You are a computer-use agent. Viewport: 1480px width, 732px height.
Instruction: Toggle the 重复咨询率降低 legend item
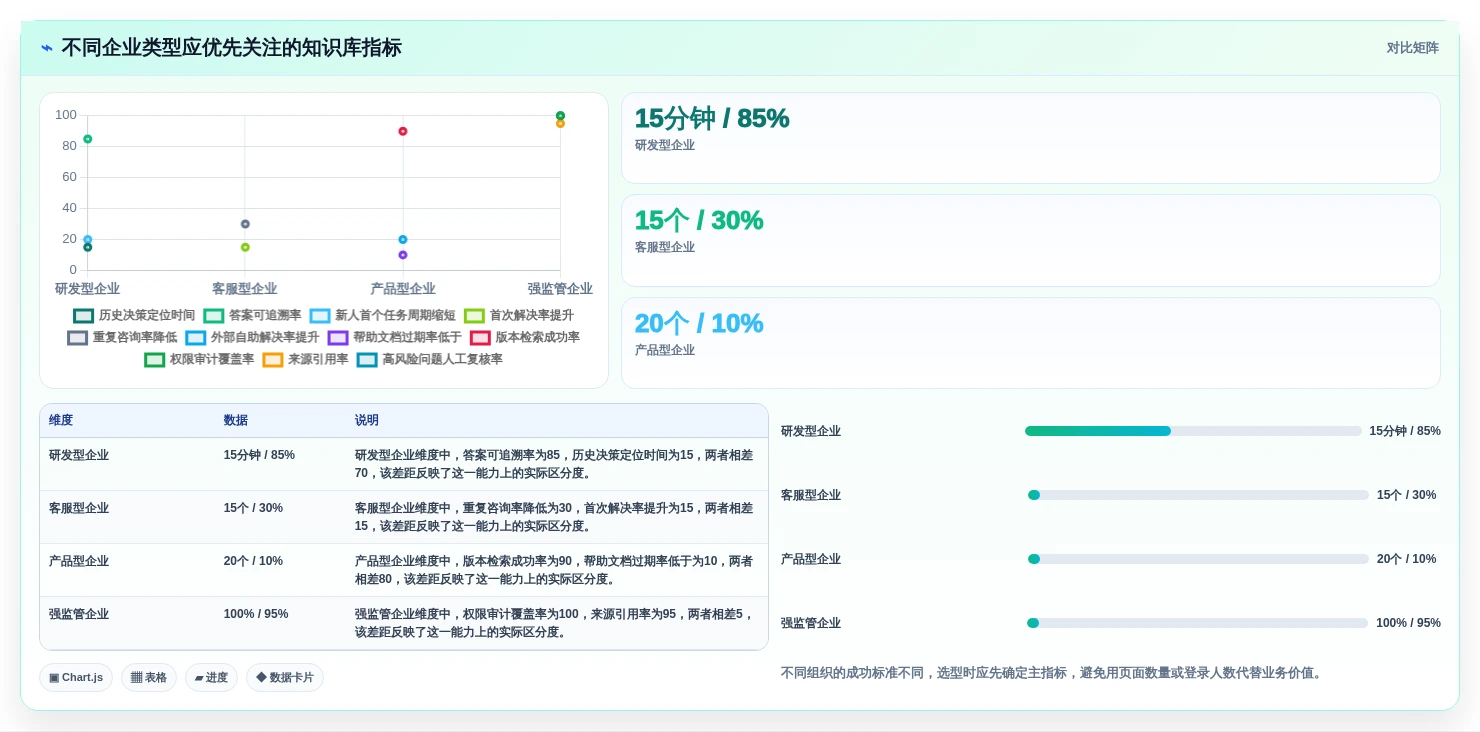122,337
